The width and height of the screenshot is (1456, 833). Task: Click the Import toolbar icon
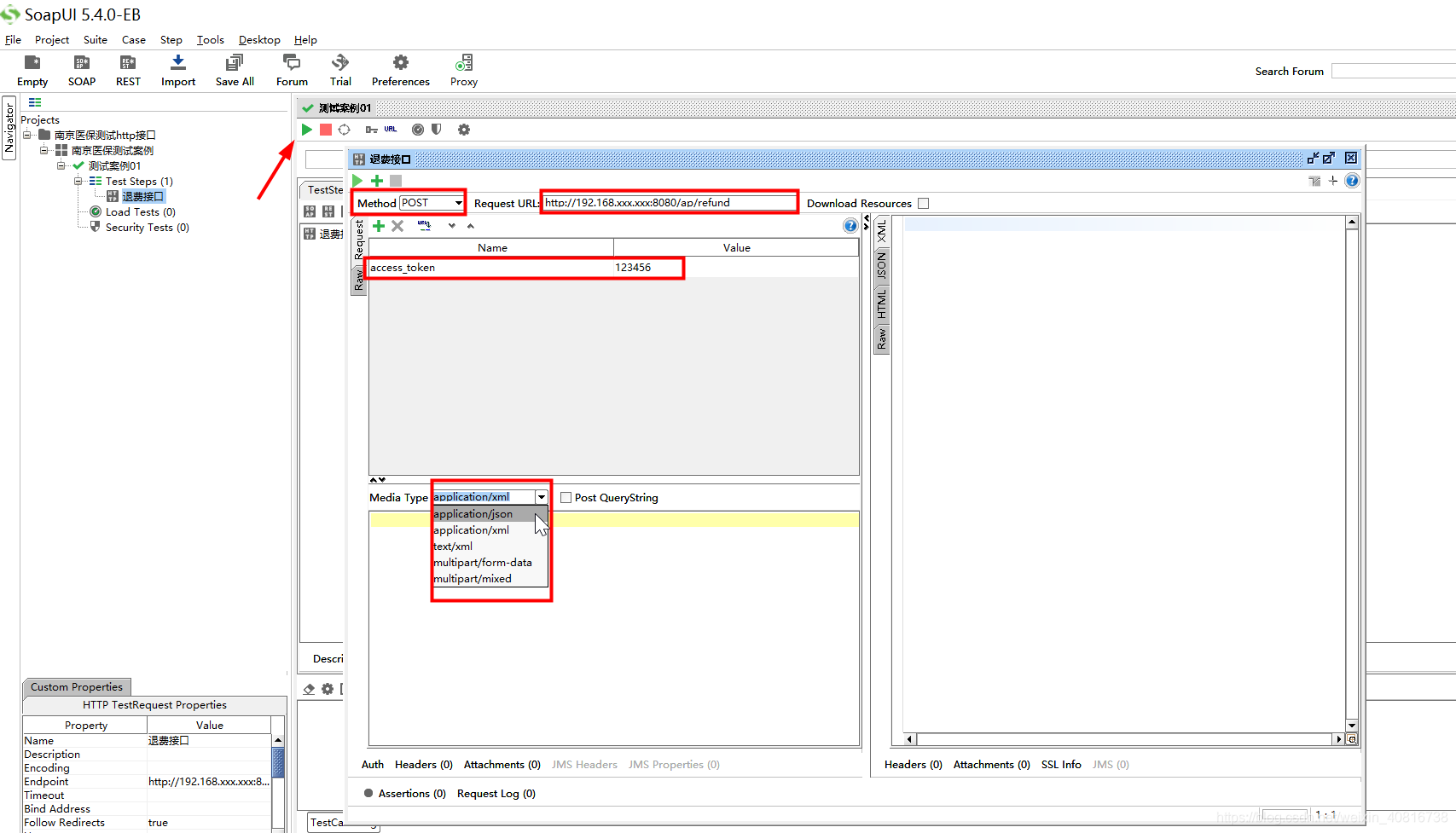pos(178,71)
